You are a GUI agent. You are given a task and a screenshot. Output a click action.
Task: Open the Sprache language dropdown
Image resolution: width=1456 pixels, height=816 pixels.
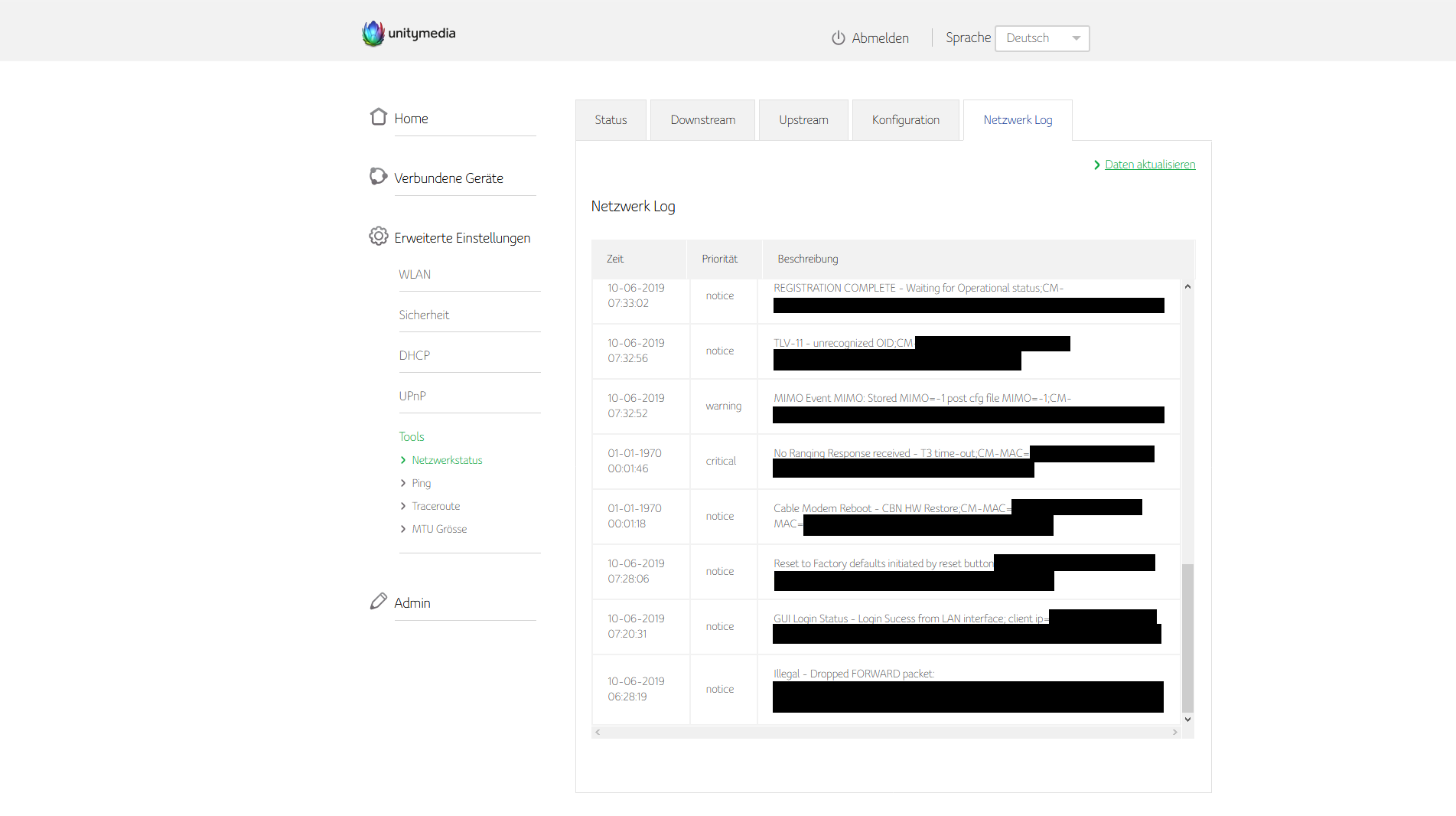(x=1042, y=38)
